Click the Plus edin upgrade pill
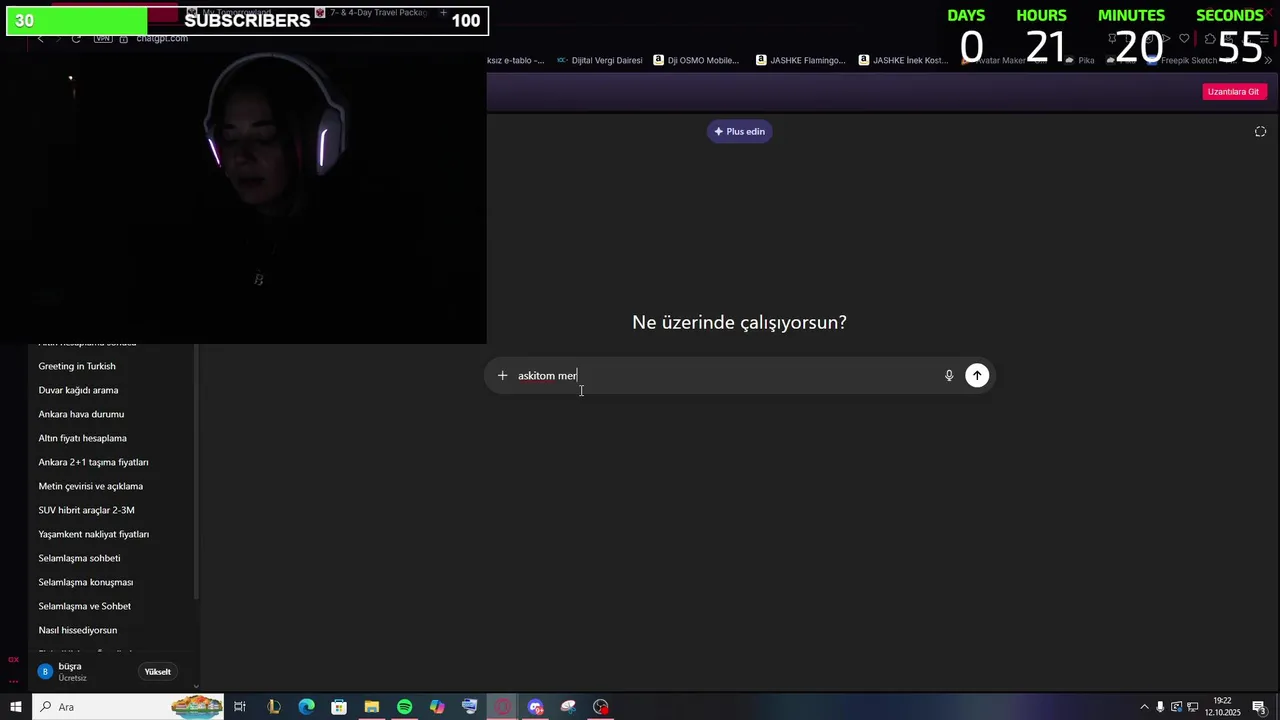The height and width of the screenshot is (720, 1280). [739, 131]
